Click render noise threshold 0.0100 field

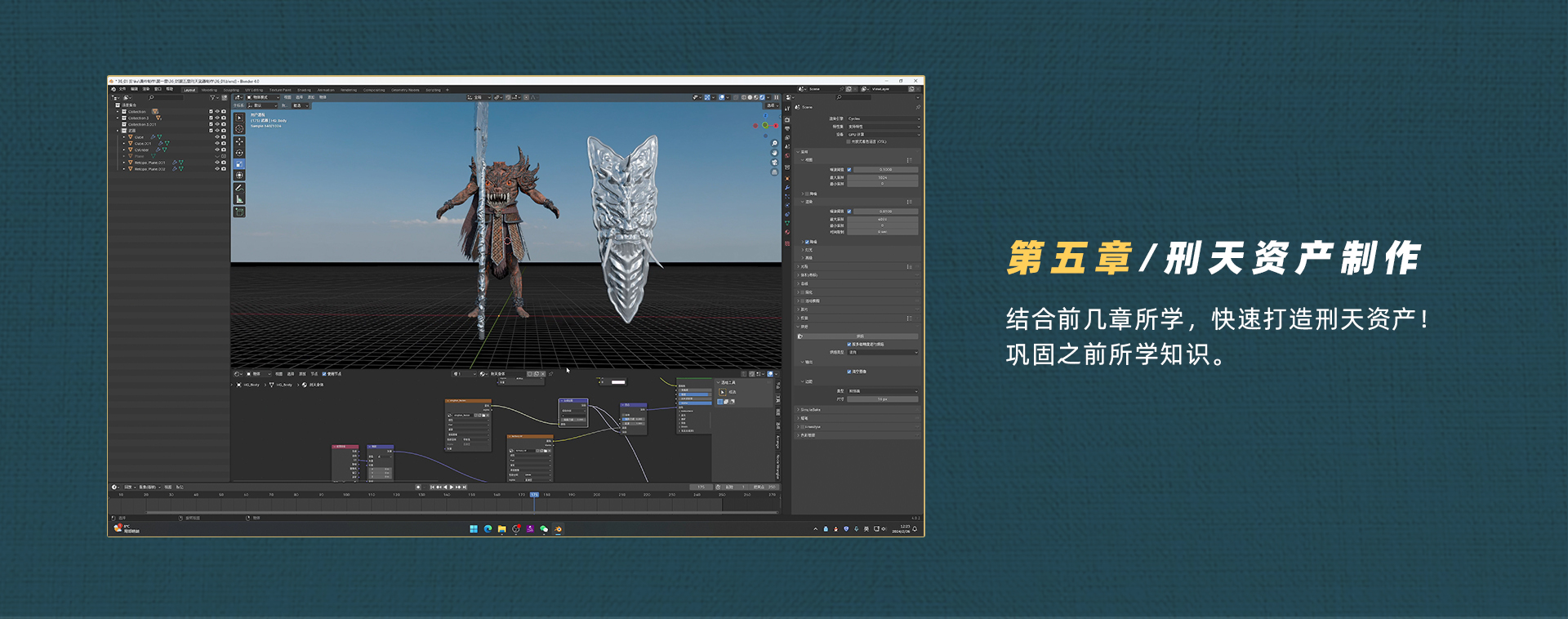[886, 212]
